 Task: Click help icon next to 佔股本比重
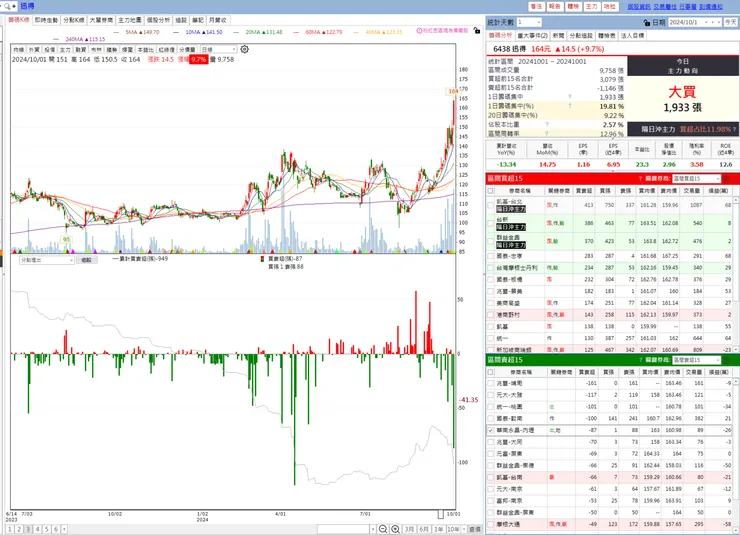[547, 125]
